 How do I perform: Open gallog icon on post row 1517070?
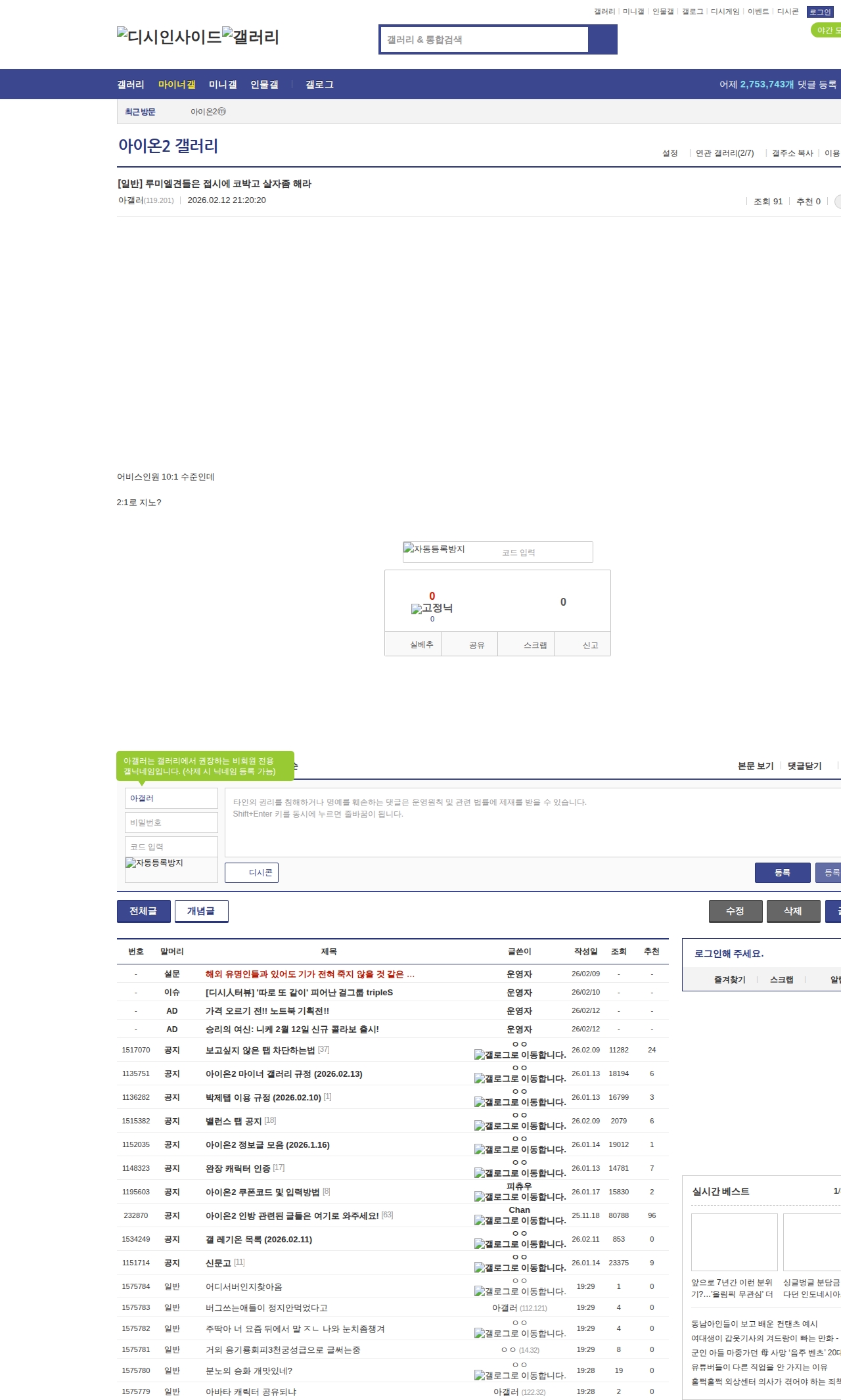[520, 1055]
